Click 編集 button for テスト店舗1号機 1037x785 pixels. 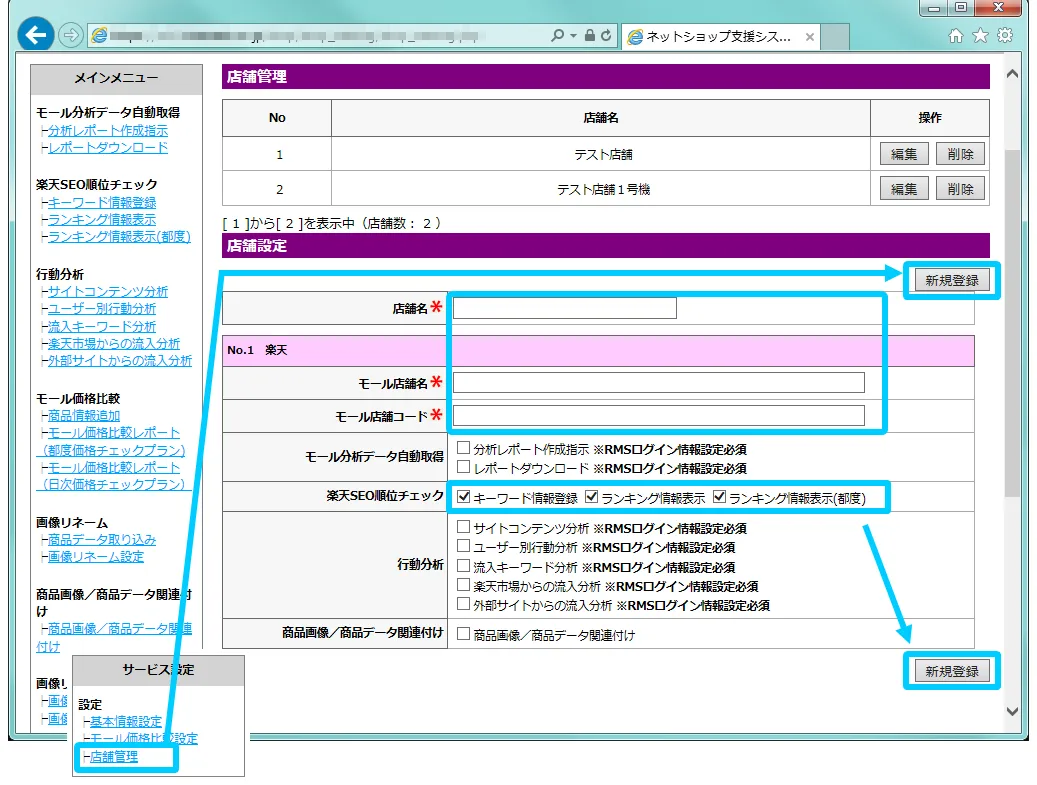[x=904, y=189]
